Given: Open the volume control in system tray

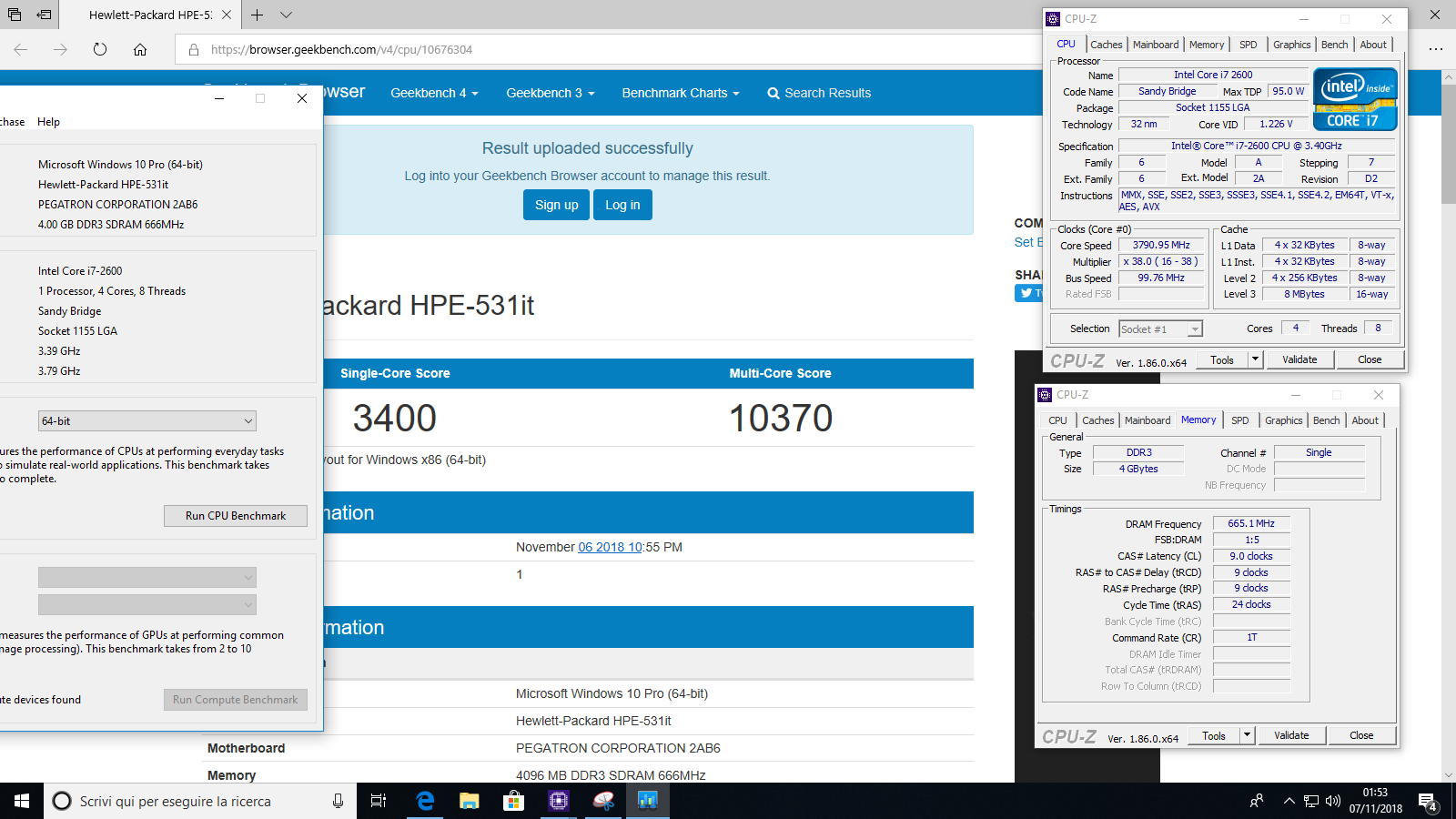Looking at the screenshot, I should coord(1333,801).
